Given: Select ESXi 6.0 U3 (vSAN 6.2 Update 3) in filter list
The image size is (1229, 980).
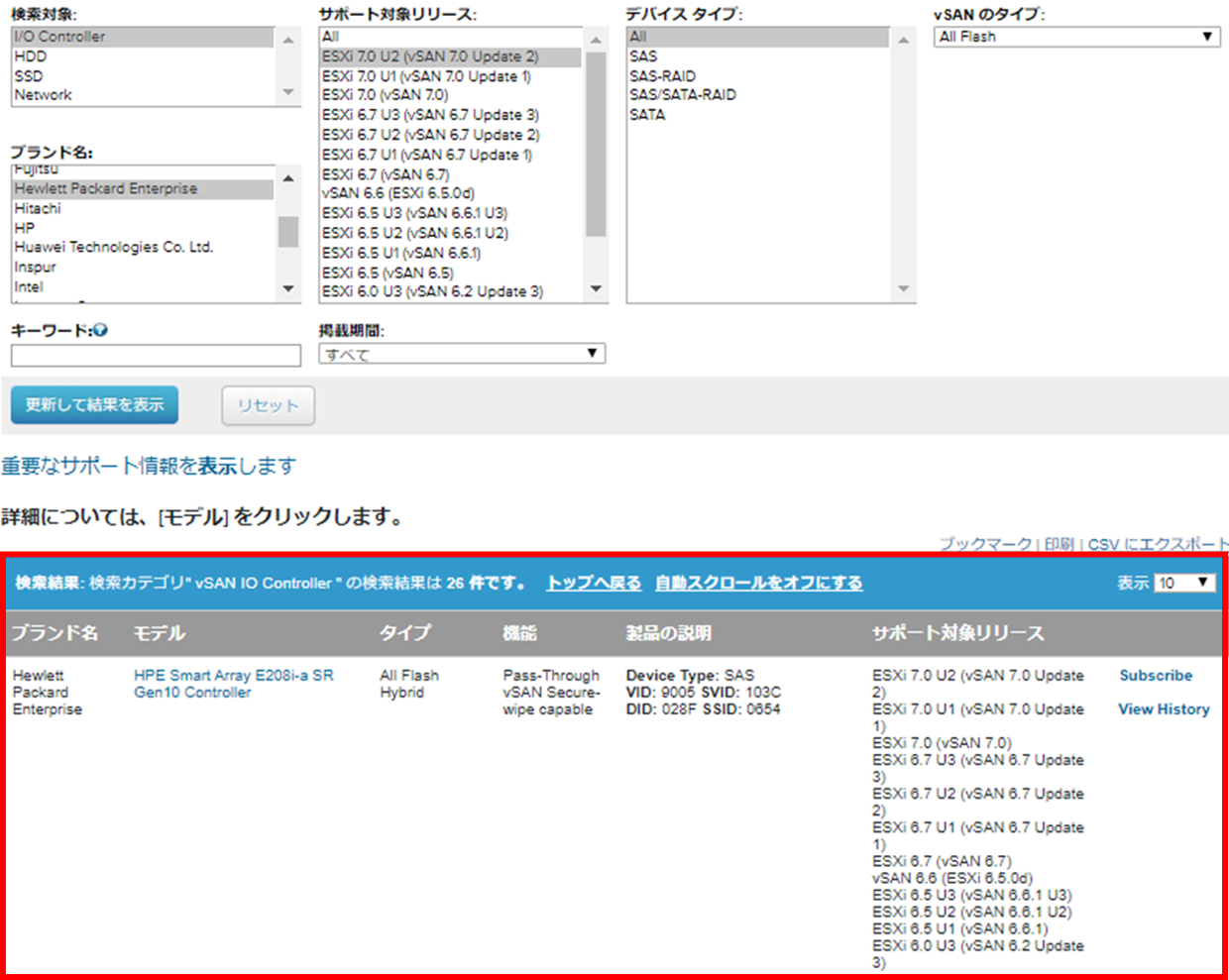Looking at the screenshot, I should click(451, 291).
